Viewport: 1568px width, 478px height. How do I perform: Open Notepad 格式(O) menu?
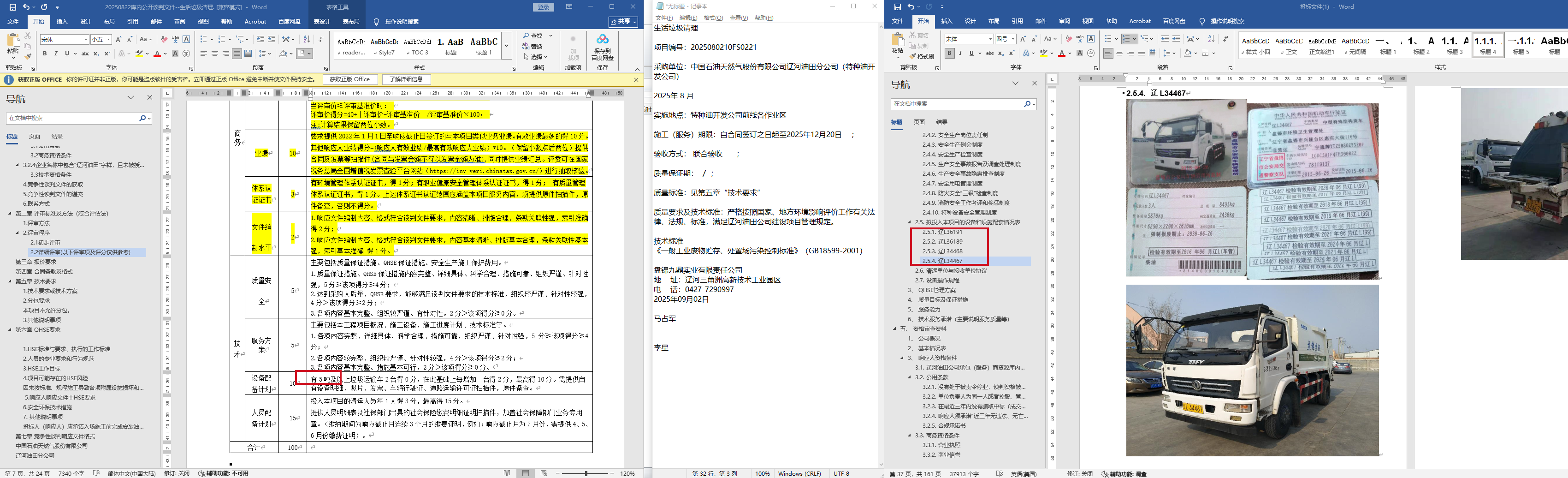(713, 18)
